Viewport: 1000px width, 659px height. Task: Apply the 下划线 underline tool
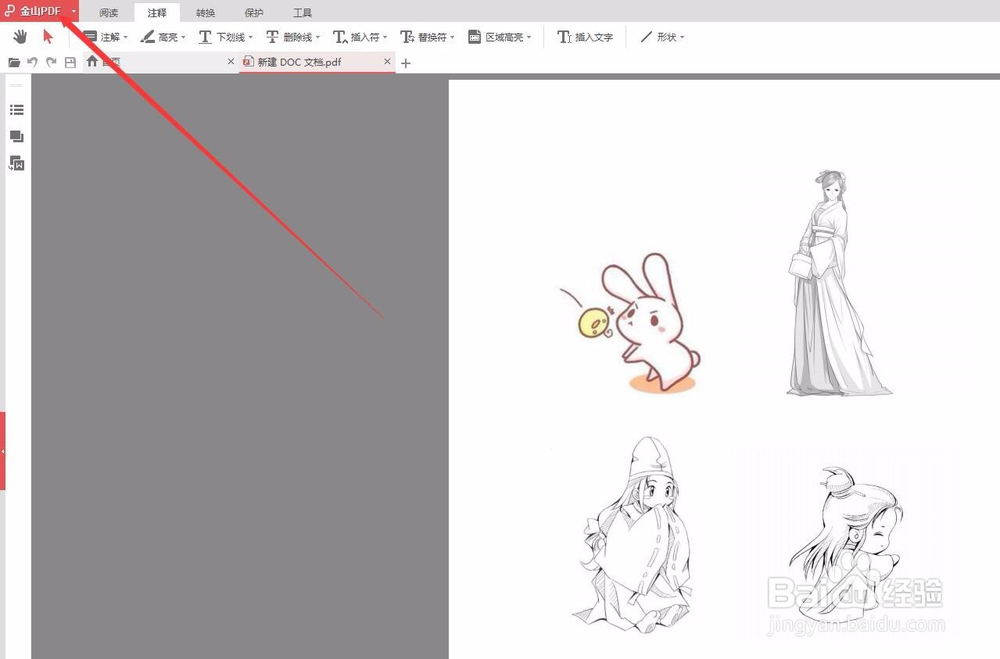[221, 37]
